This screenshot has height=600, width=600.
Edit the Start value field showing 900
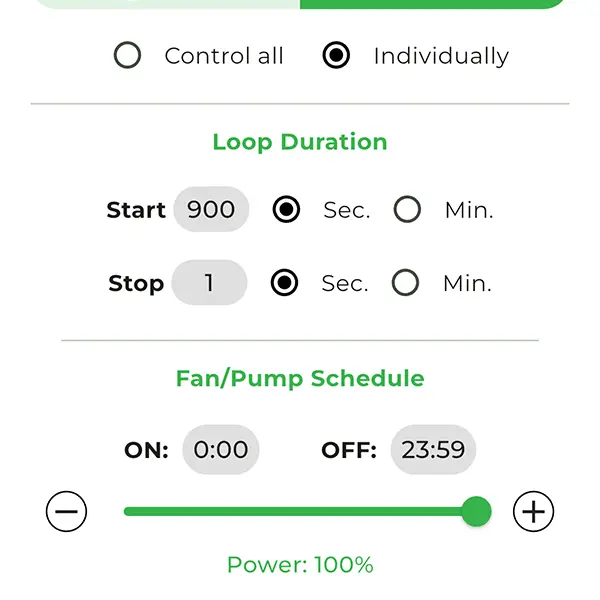[x=211, y=210]
